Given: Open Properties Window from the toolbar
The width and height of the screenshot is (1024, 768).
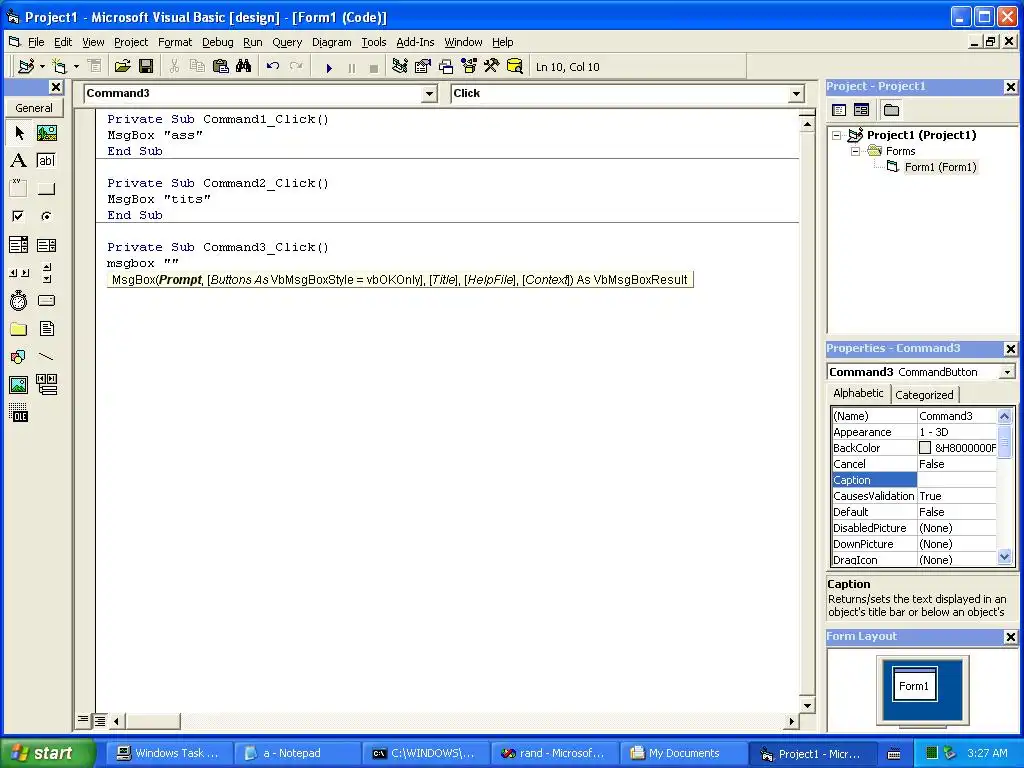Looking at the screenshot, I should click(423, 66).
